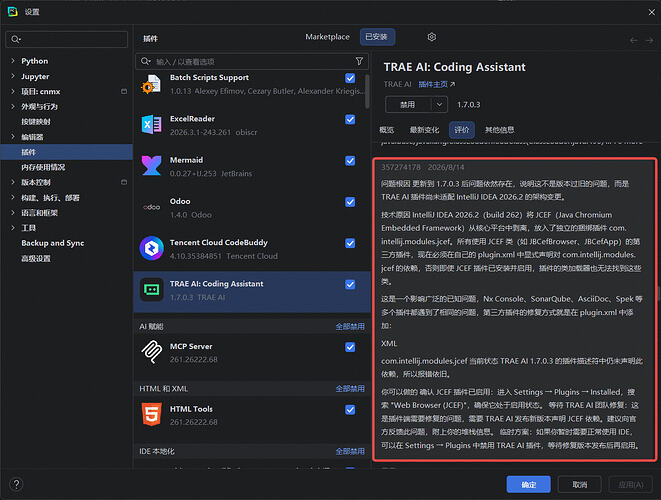Open the 插件主页 link
661x500 pixels.
coord(433,84)
